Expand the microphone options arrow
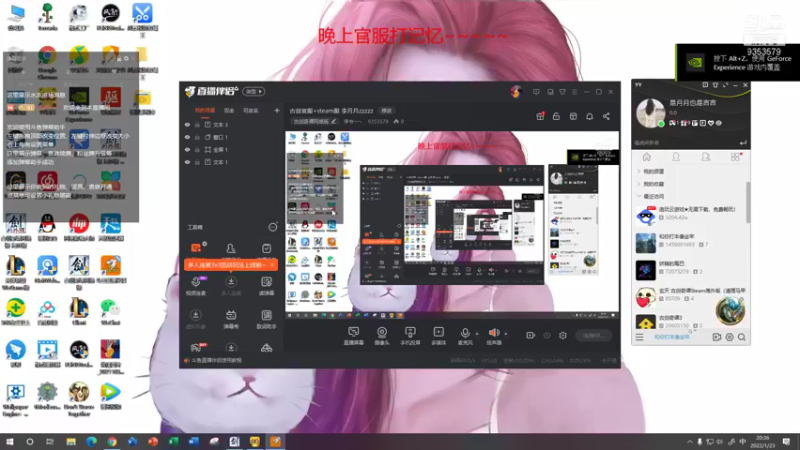 [477, 334]
